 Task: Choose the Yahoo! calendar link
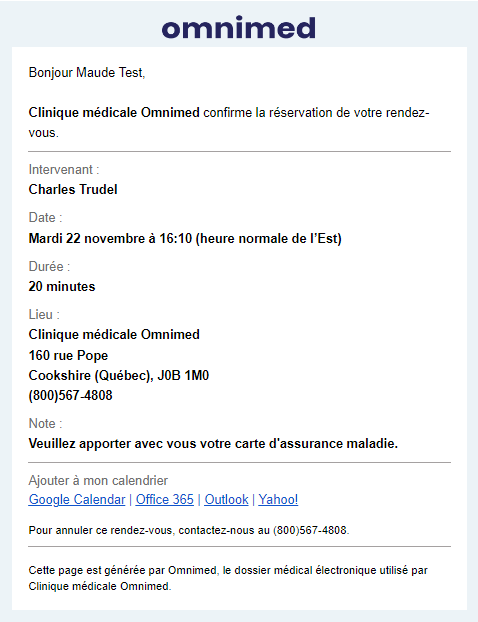(x=278, y=499)
